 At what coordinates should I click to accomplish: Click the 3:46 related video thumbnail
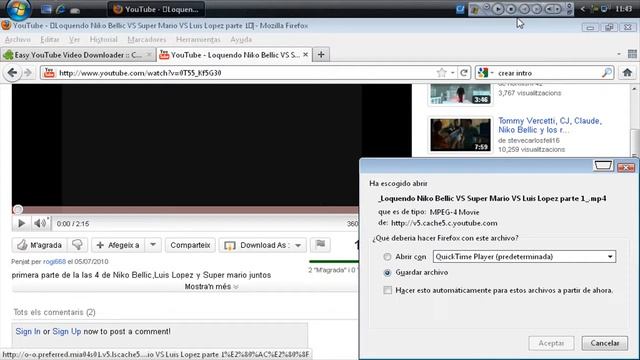460,94
